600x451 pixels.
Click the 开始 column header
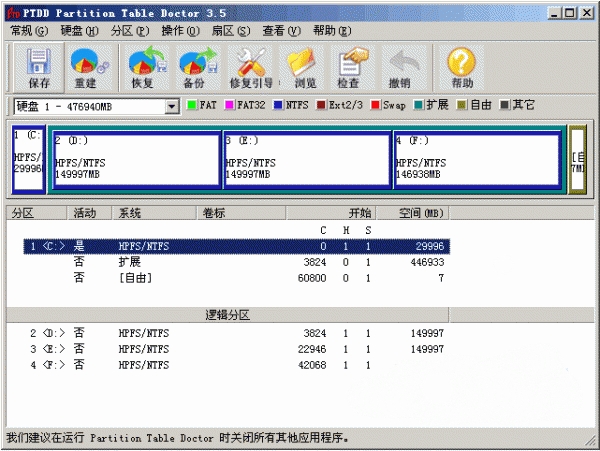coord(331,213)
